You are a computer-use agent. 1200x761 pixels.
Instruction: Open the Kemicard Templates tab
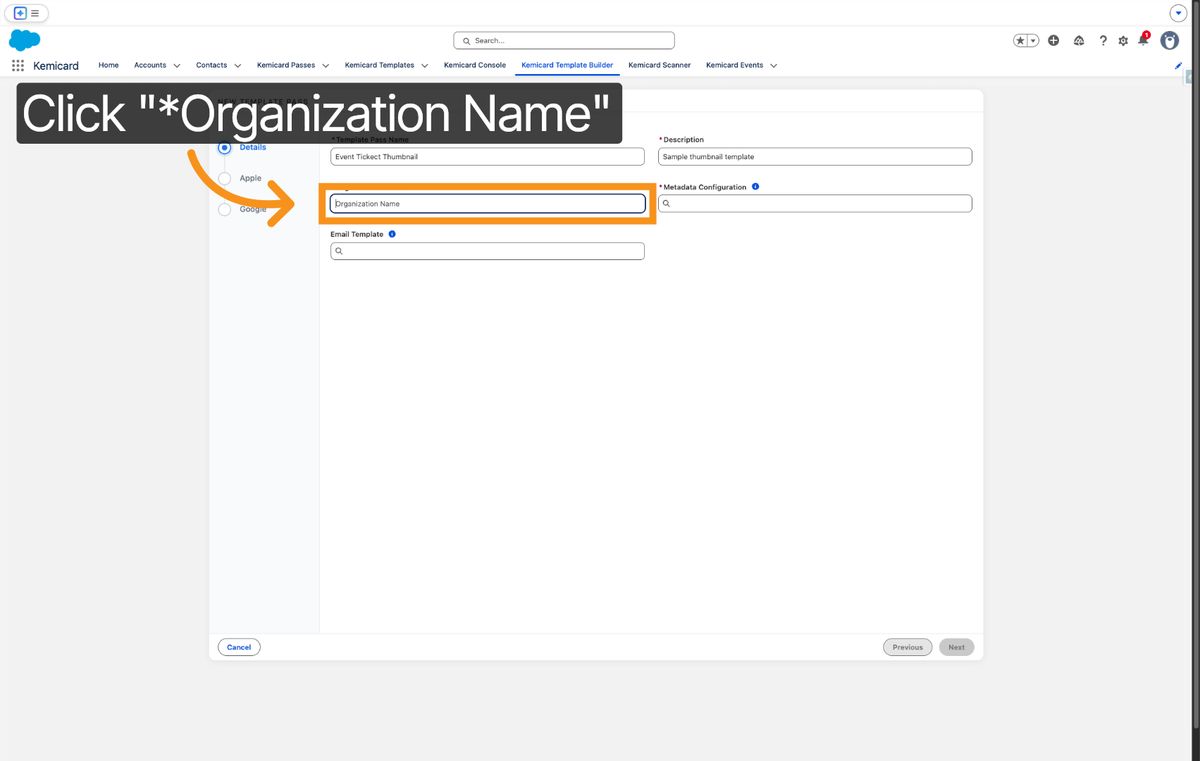click(380, 65)
